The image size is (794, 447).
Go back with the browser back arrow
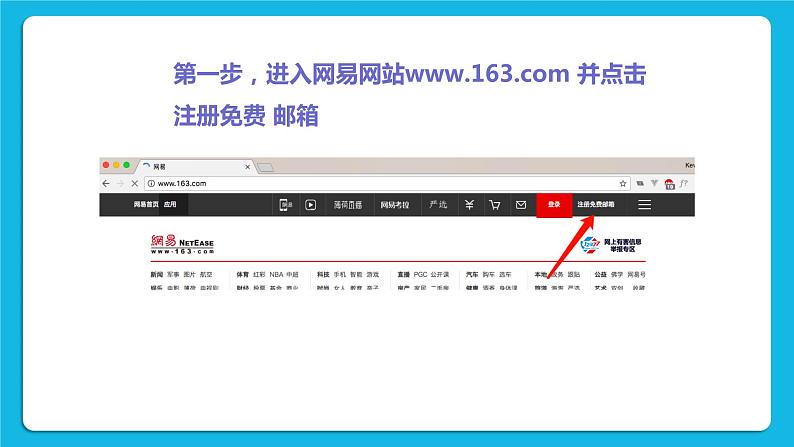[105, 183]
